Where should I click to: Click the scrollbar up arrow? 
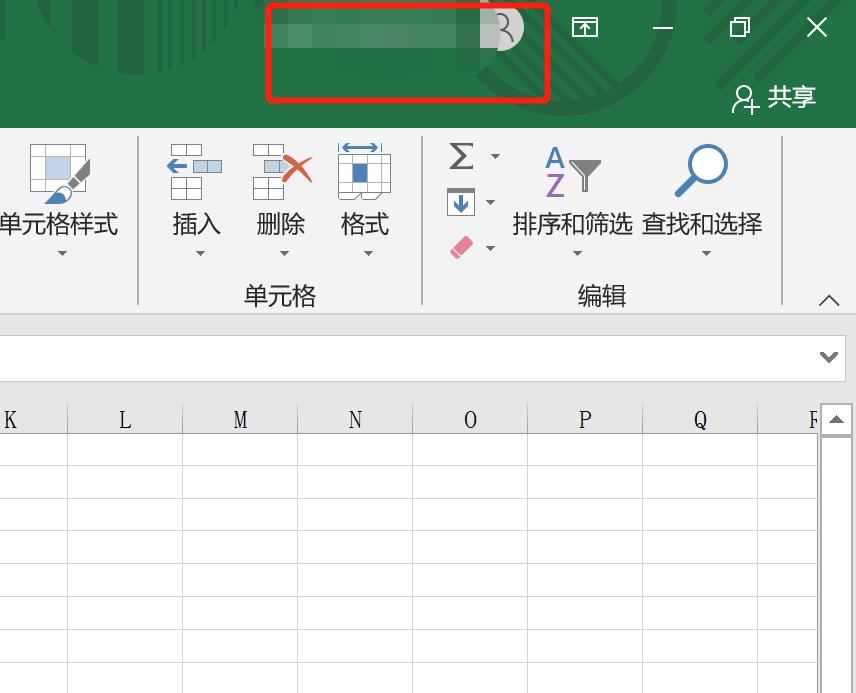point(836,420)
